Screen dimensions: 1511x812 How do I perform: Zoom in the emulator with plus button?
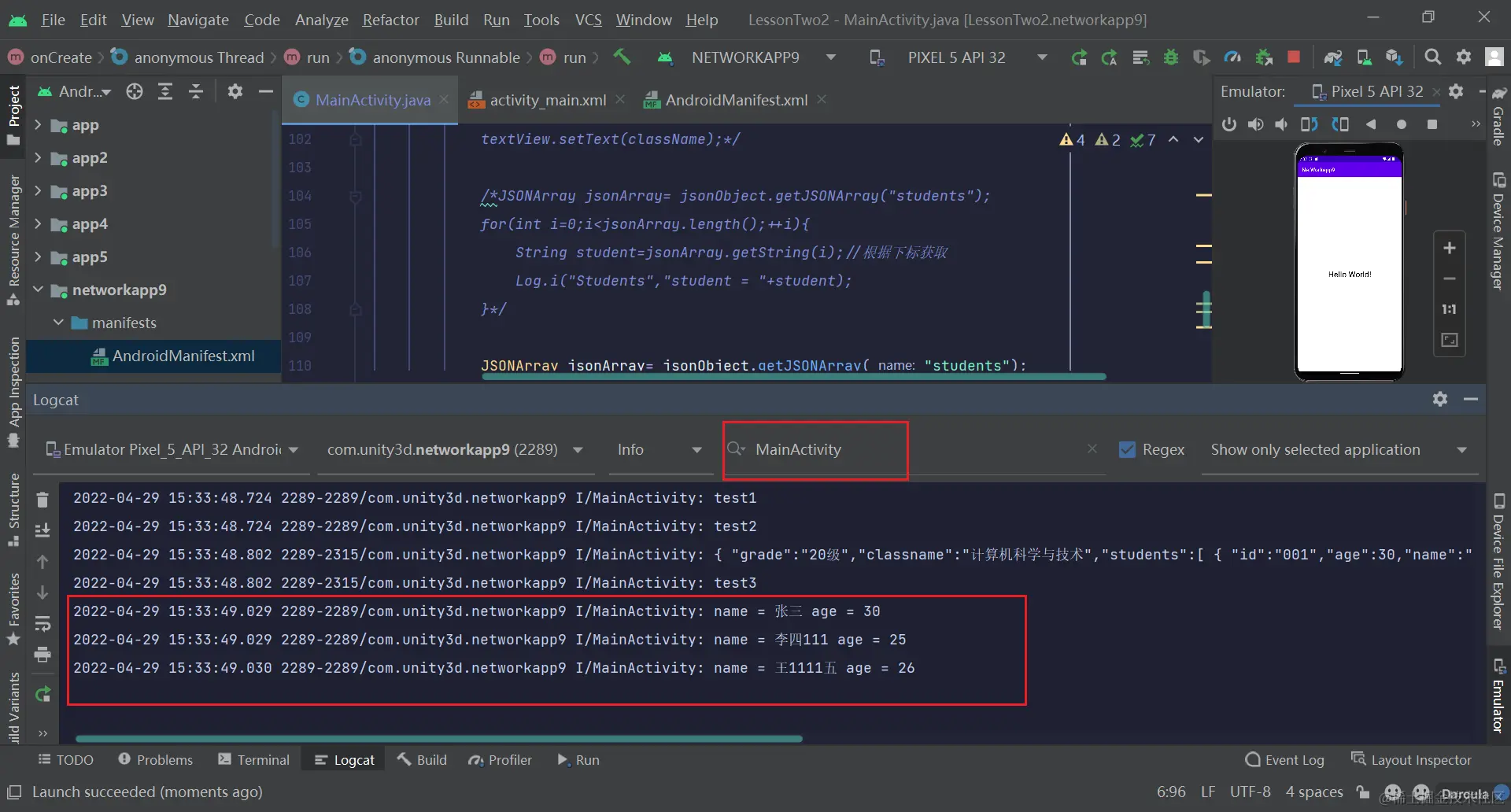tap(1450, 248)
